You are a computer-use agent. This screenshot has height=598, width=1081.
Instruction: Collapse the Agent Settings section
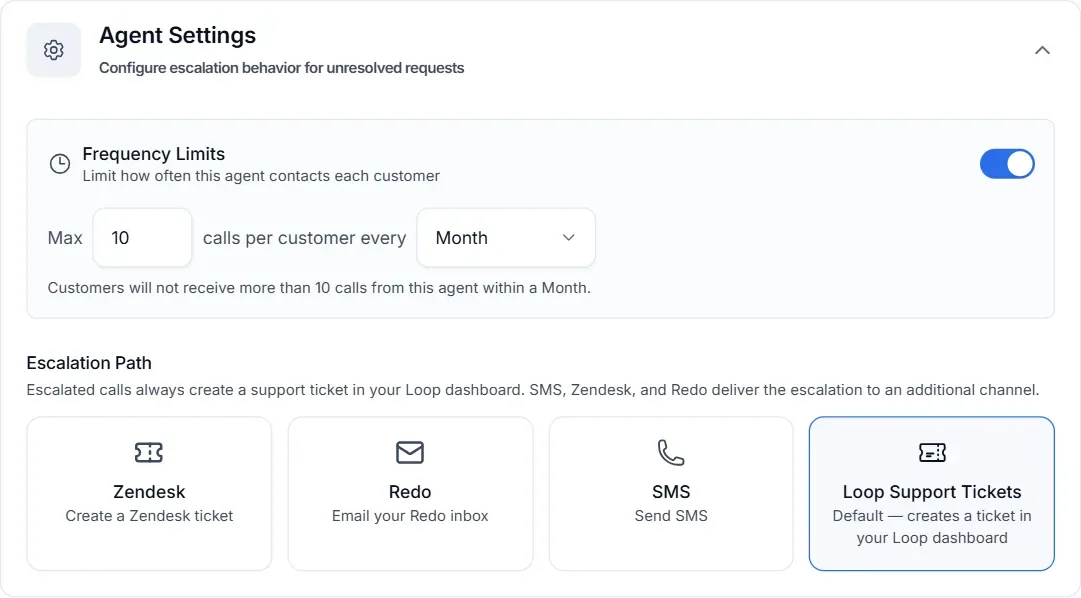[1042, 50]
